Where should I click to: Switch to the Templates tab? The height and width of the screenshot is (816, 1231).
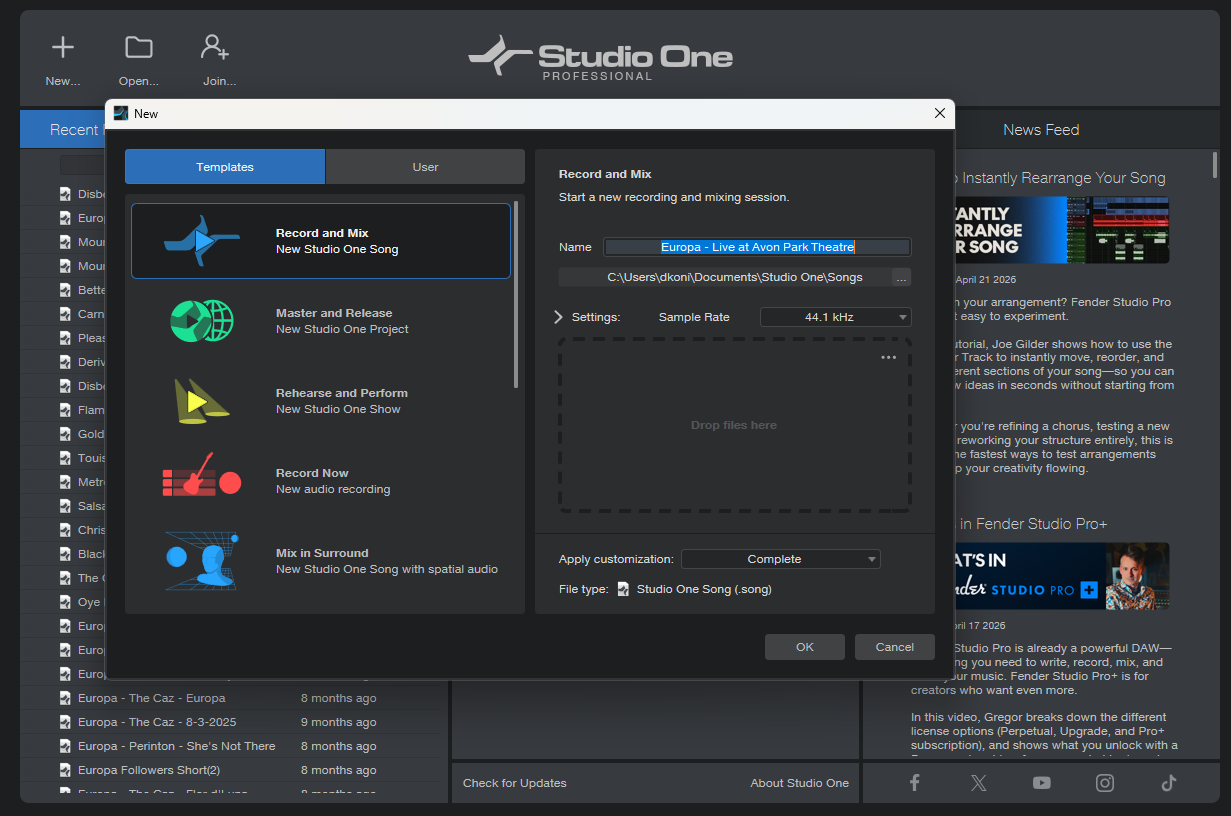click(225, 167)
